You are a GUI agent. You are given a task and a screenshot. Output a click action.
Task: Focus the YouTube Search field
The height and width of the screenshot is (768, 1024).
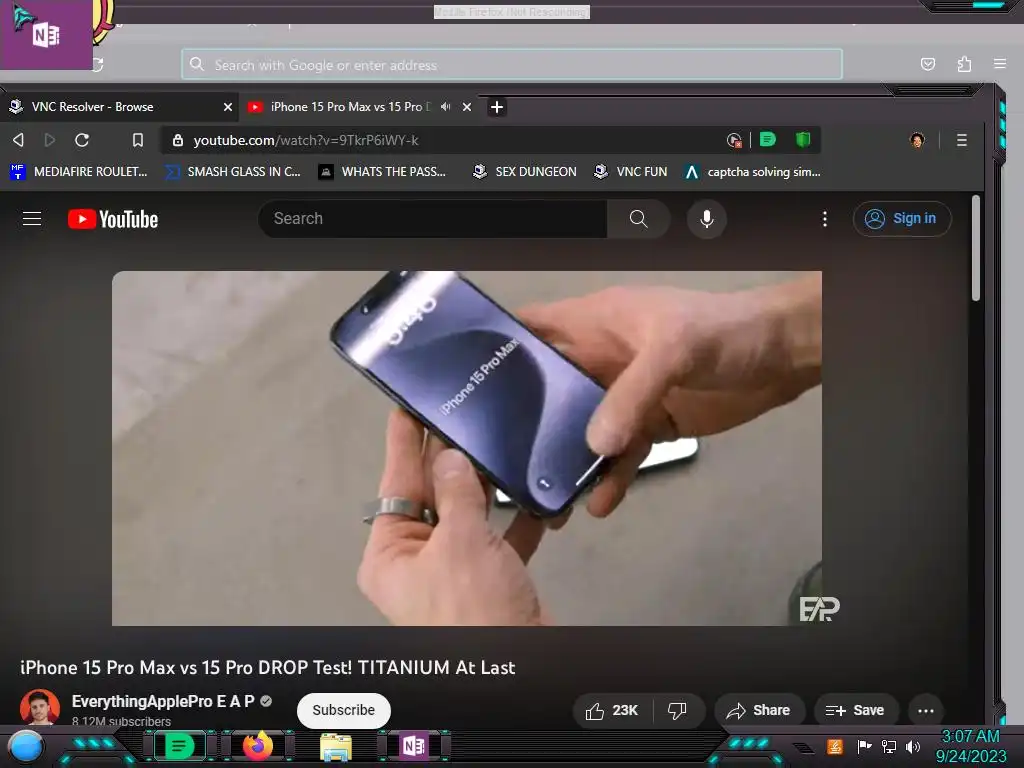[432, 219]
